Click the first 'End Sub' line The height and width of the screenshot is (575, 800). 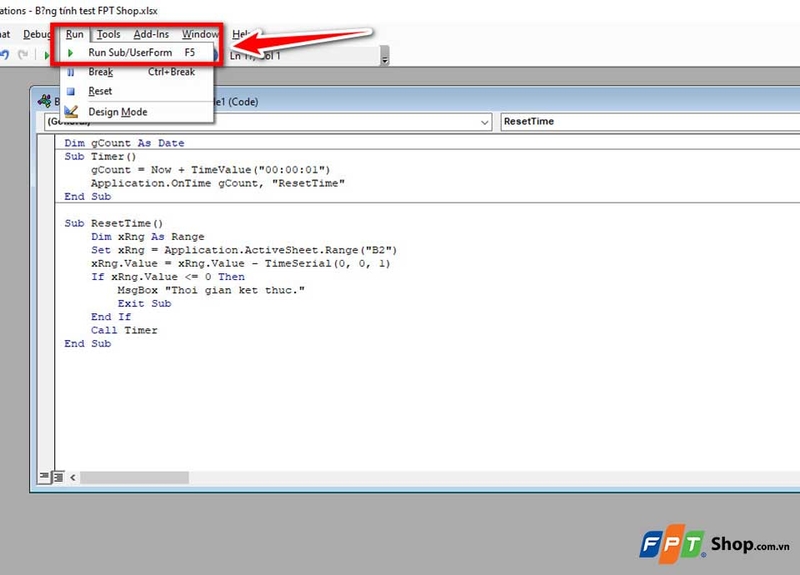pyautogui.click(x=87, y=196)
